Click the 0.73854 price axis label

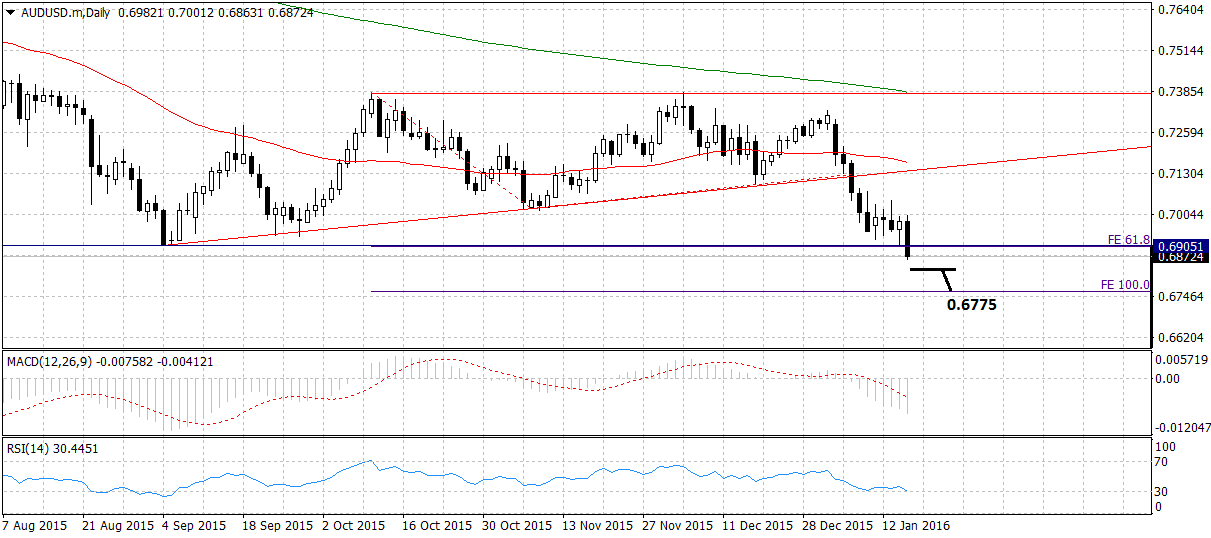[x=1178, y=92]
